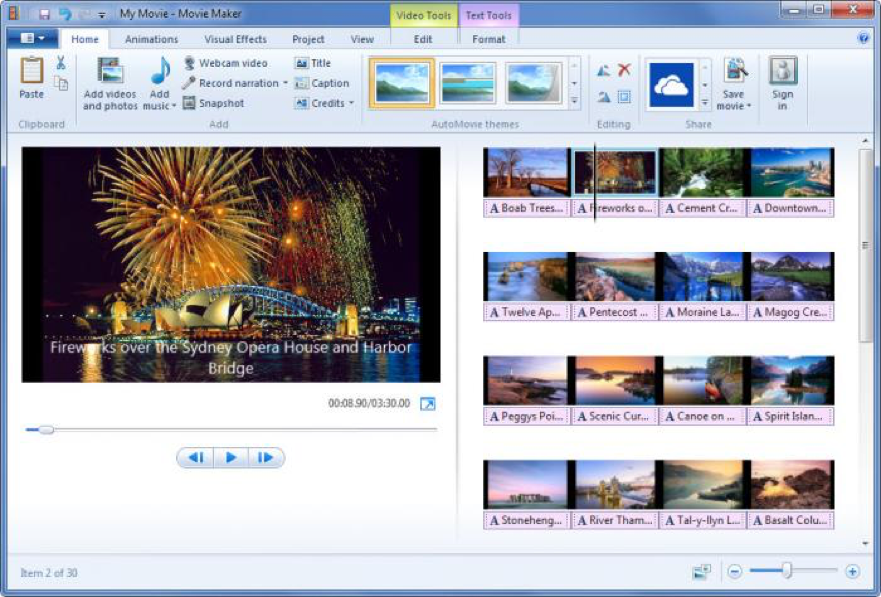Image resolution: width=881 pixels, height=597 pixels.
Task: Change the thumbnail size icon in status bar
Action: (701, 572)
